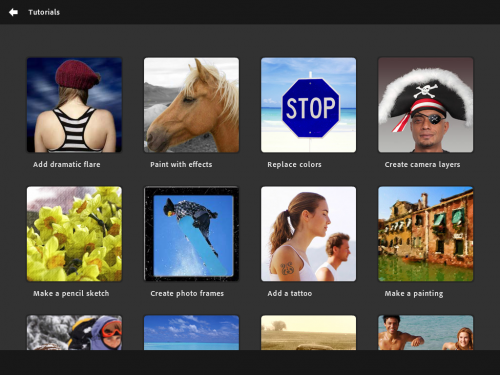Open the skier with goggles thumbnail
500x375 pixels.
pos(74,332)
